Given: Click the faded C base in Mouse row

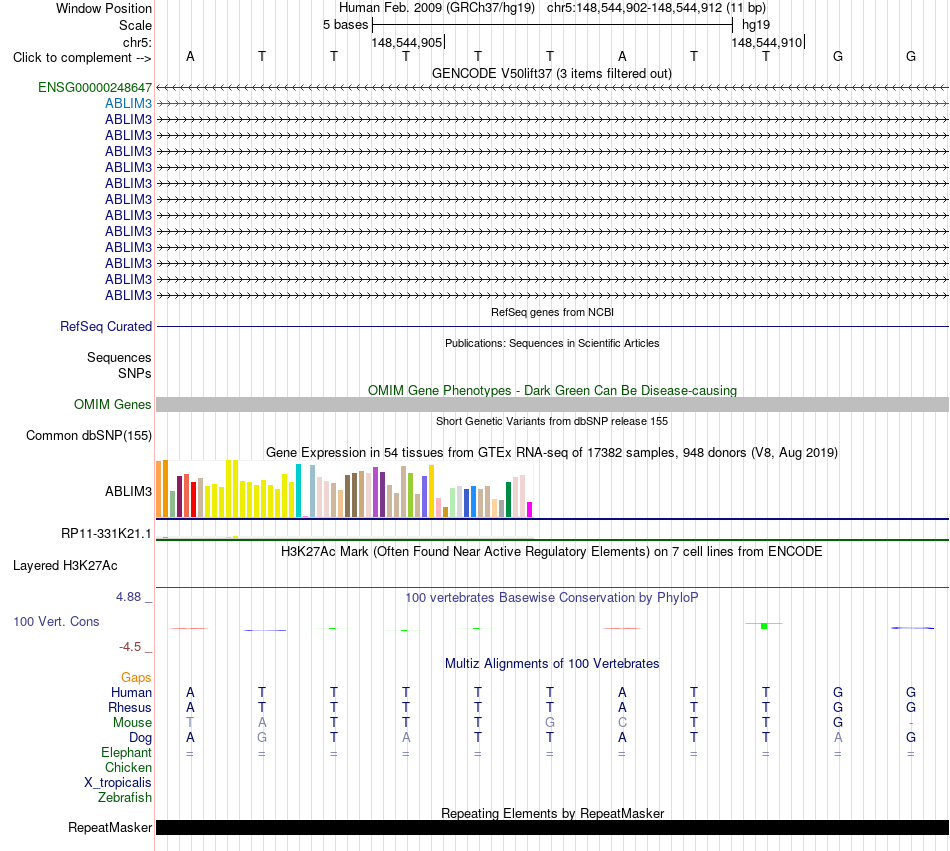Looking at the screenshot, I should 622,723.
